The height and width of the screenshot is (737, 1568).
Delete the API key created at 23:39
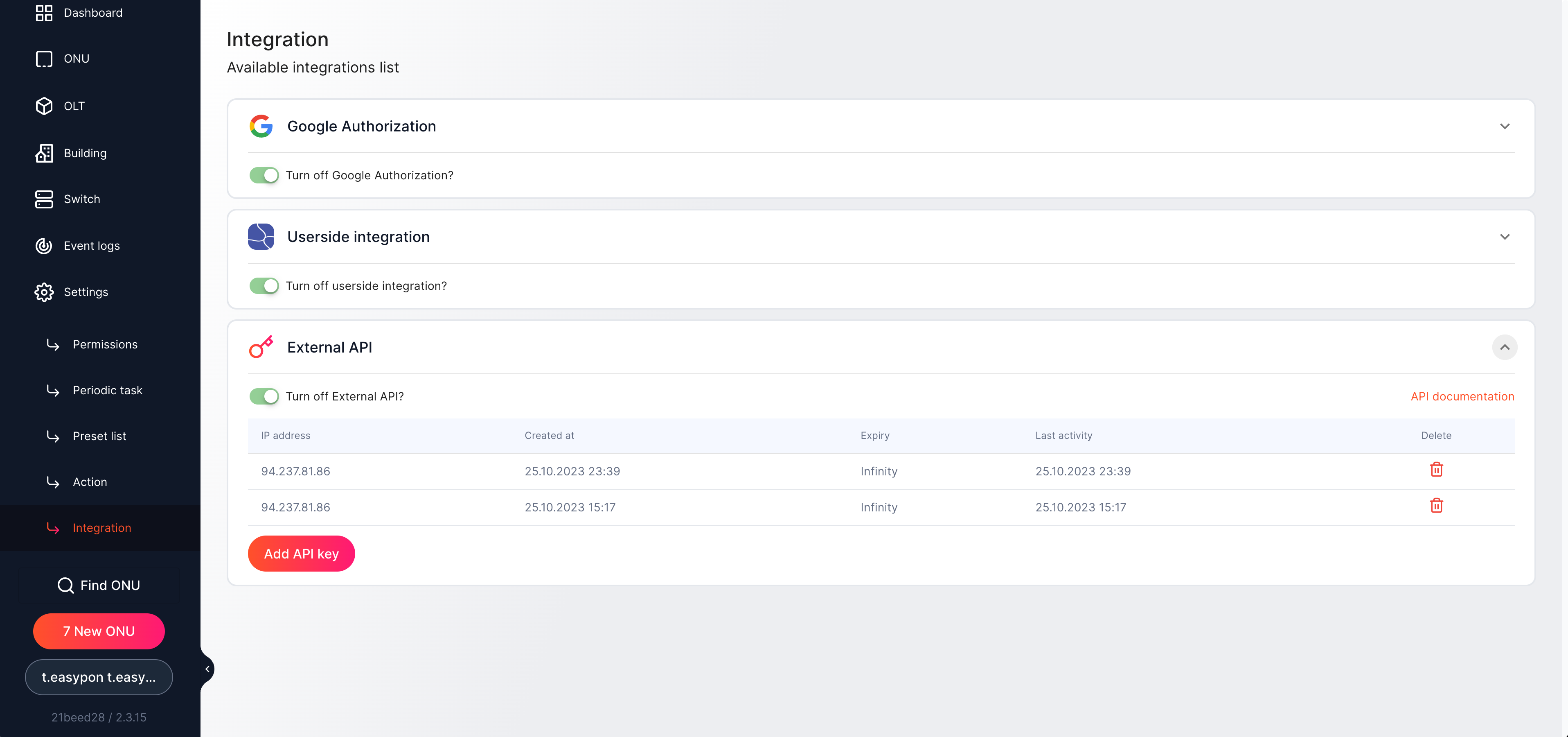(1436, 470)
